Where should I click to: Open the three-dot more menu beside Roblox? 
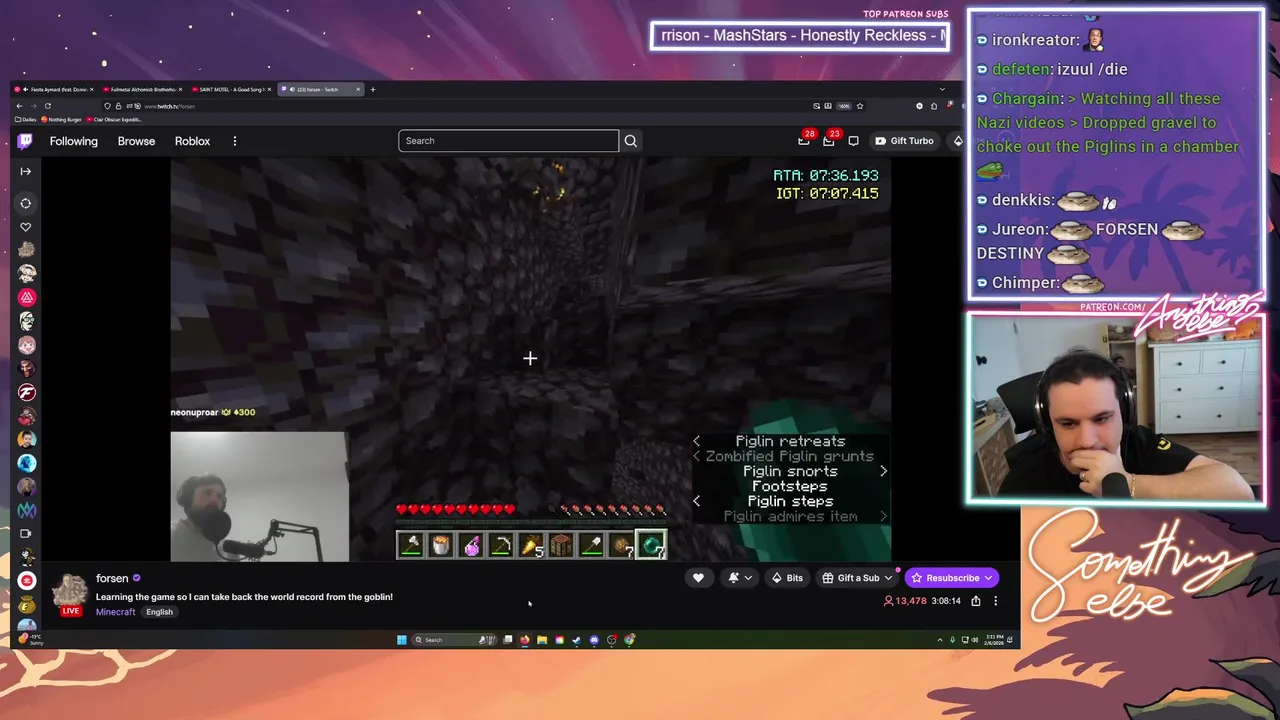coord(235,141)
